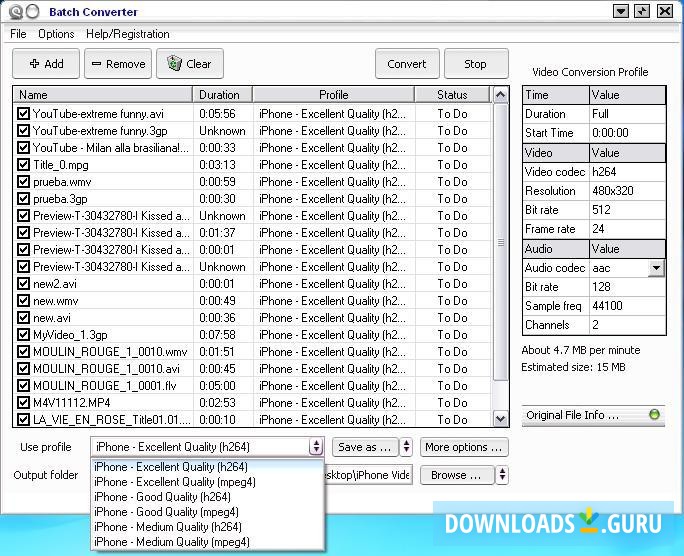This screenshot has width=684, height=556.
Task: Open Original File Info ... panel
Action: pyautogui.click(x=593, y=415)
